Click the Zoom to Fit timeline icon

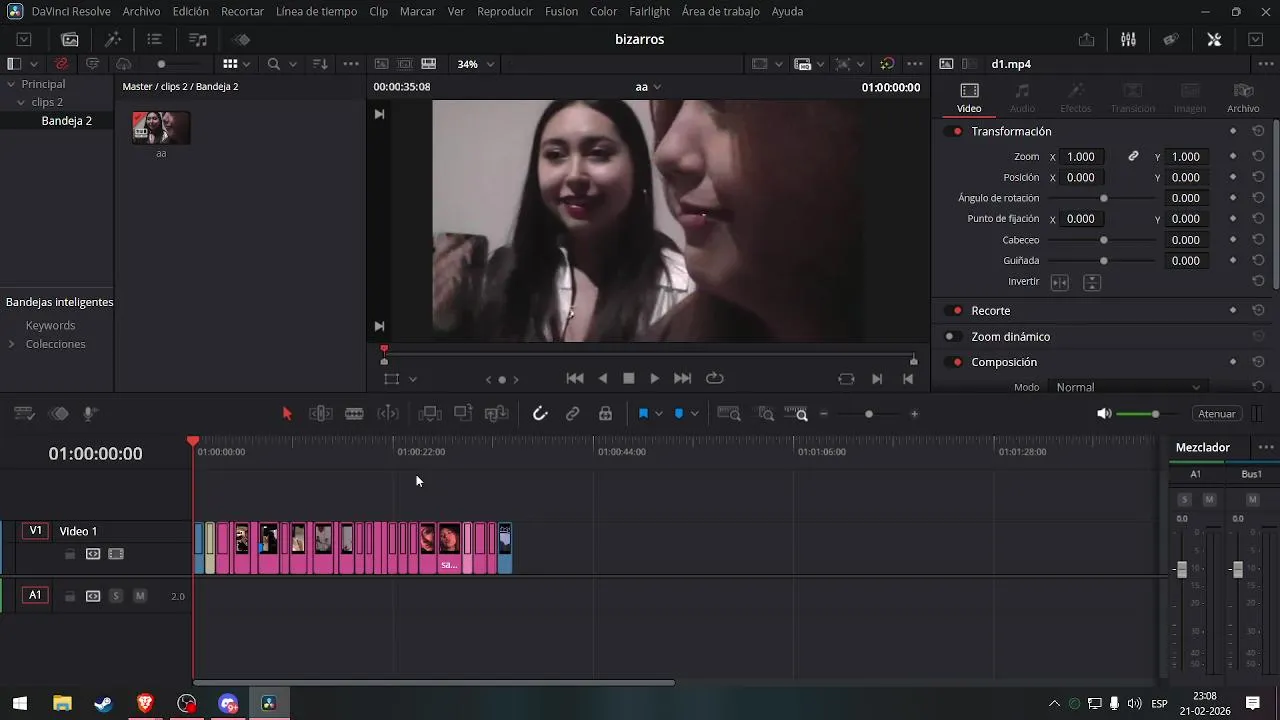coord(729,414)
